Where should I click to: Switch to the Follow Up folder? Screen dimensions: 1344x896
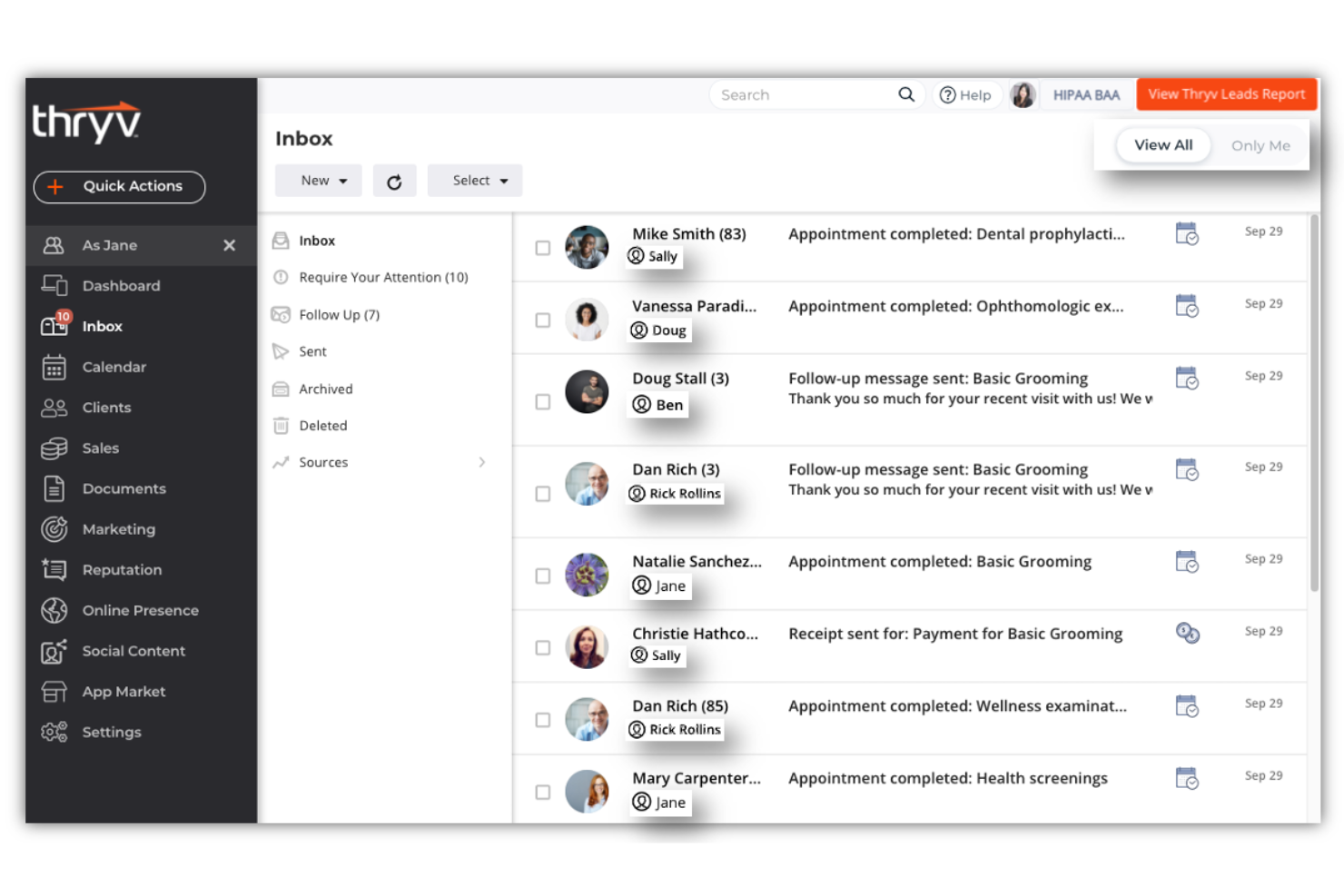point(338,314)
